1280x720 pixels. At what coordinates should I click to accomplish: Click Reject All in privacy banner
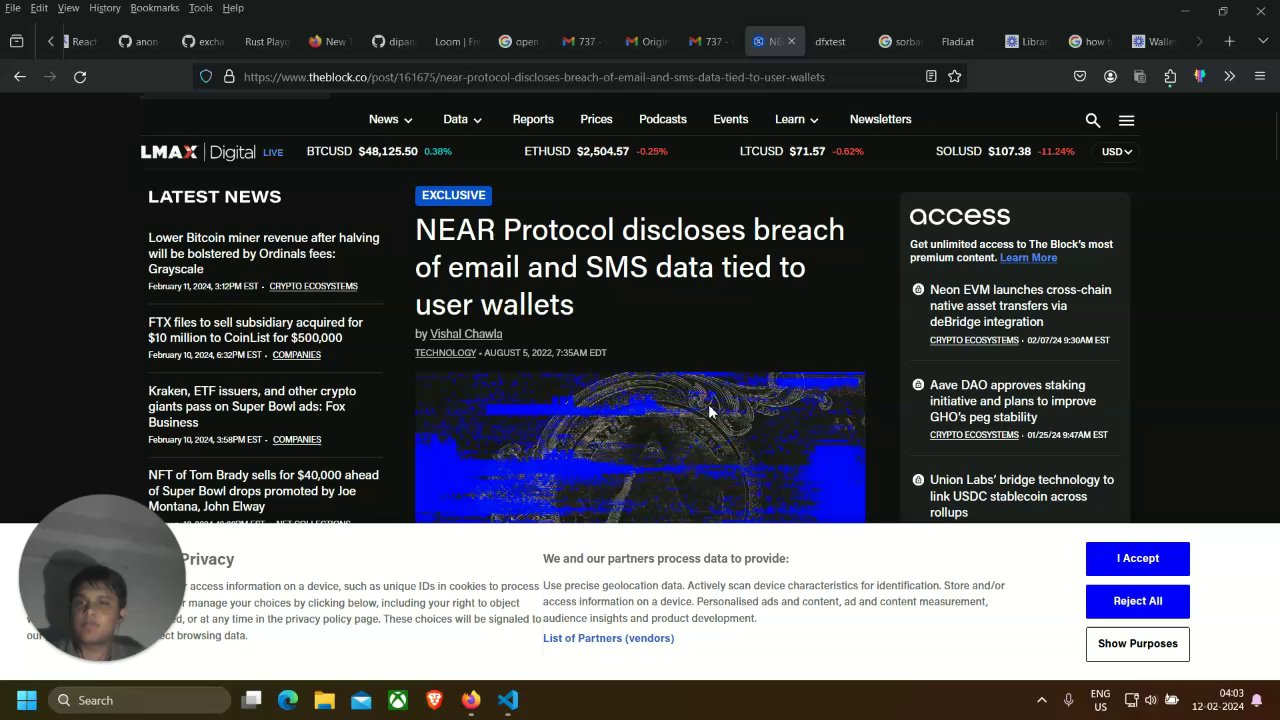click(x=1138, y=601)
